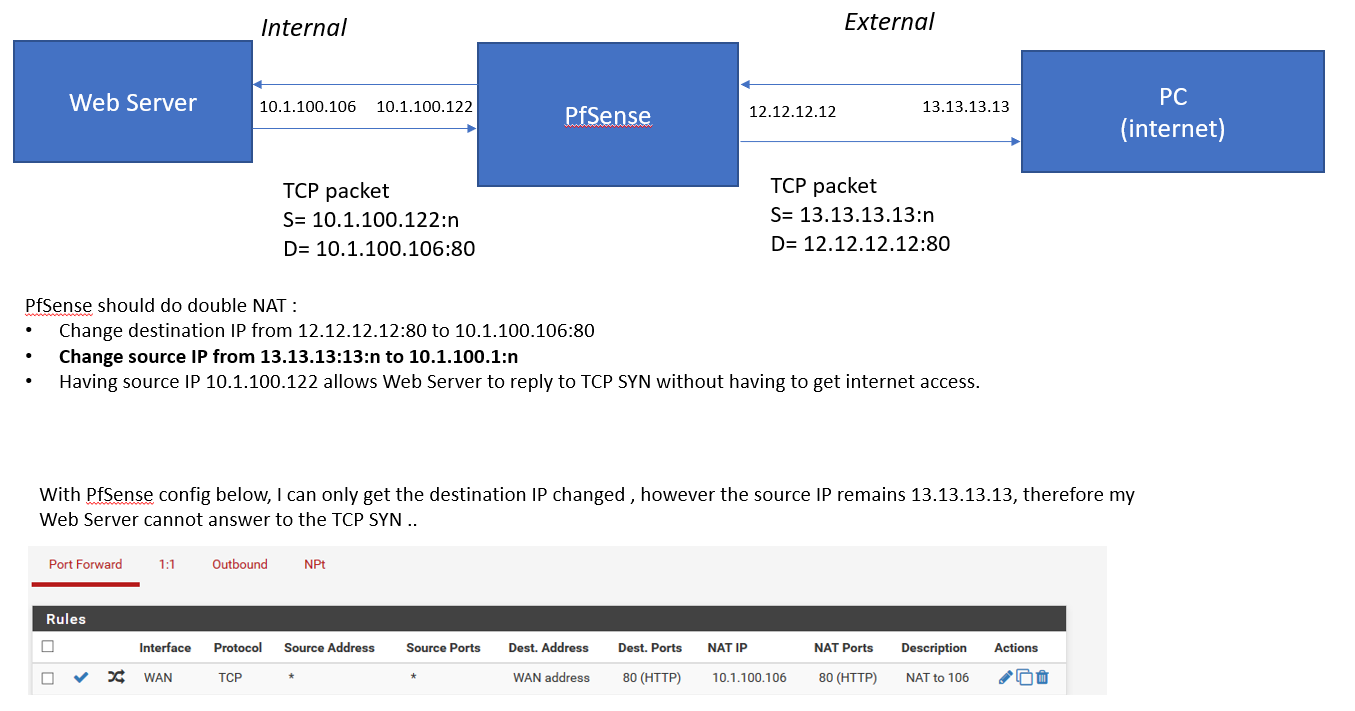Delete the NAT to 106 rule via trash icon
1355x711 pixels.
(x=1042, y=677)
